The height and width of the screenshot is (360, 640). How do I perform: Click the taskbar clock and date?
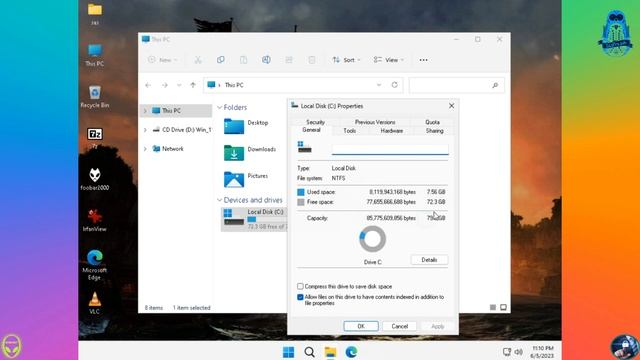tap(542, 352)
